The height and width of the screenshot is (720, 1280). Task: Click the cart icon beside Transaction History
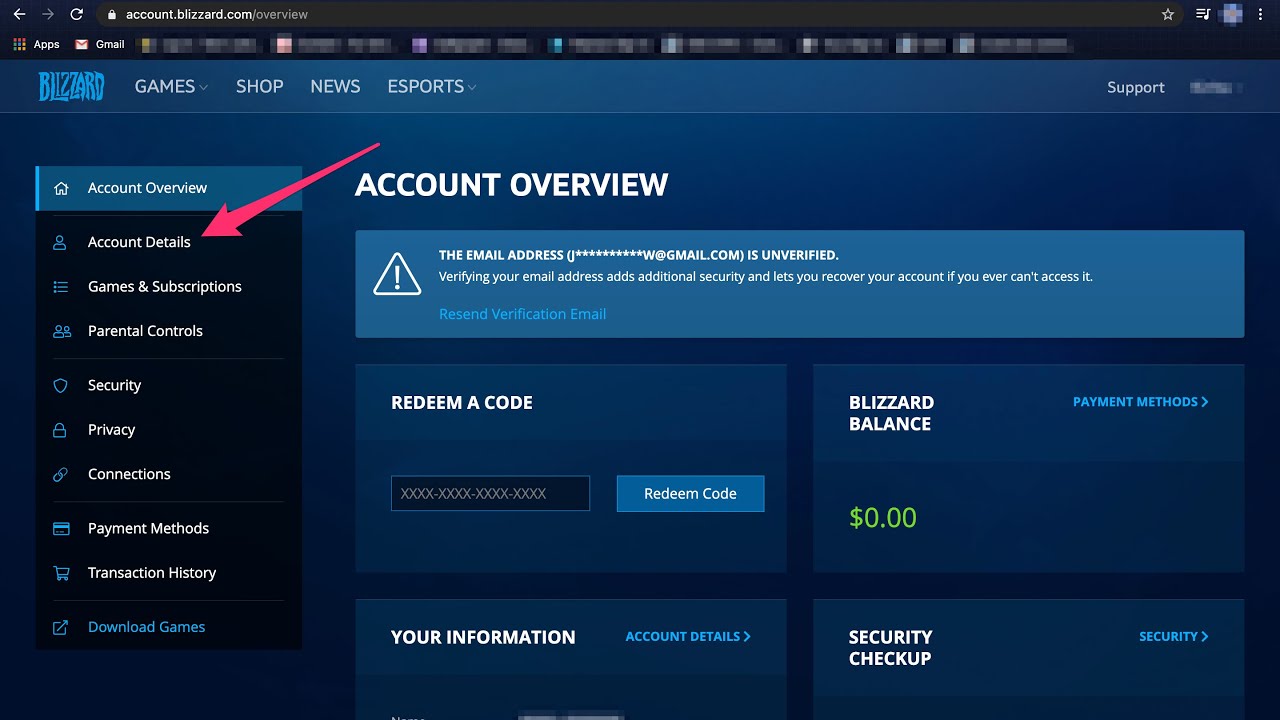point(61,573)
